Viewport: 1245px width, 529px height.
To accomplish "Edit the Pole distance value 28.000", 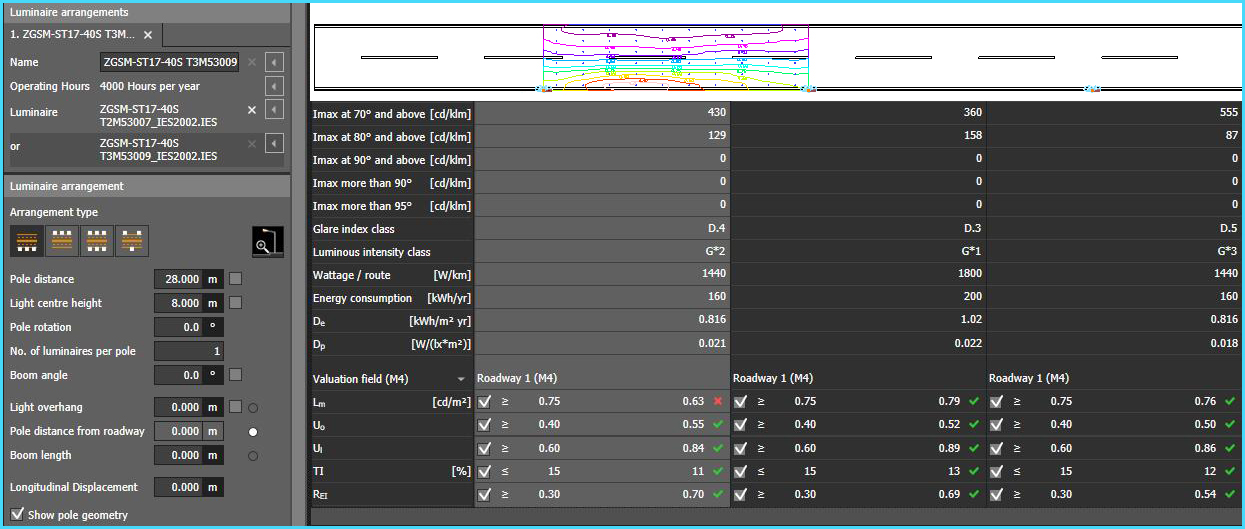I will pyautogui.click(x=179, y=279).
